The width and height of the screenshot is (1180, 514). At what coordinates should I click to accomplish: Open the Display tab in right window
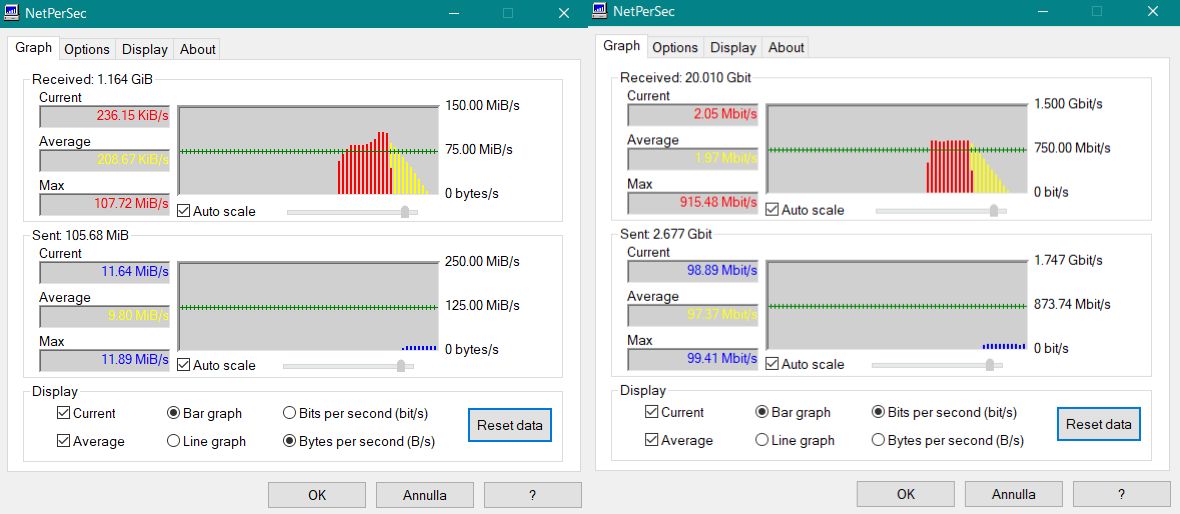pyautogui.click(x=733, y=47)
